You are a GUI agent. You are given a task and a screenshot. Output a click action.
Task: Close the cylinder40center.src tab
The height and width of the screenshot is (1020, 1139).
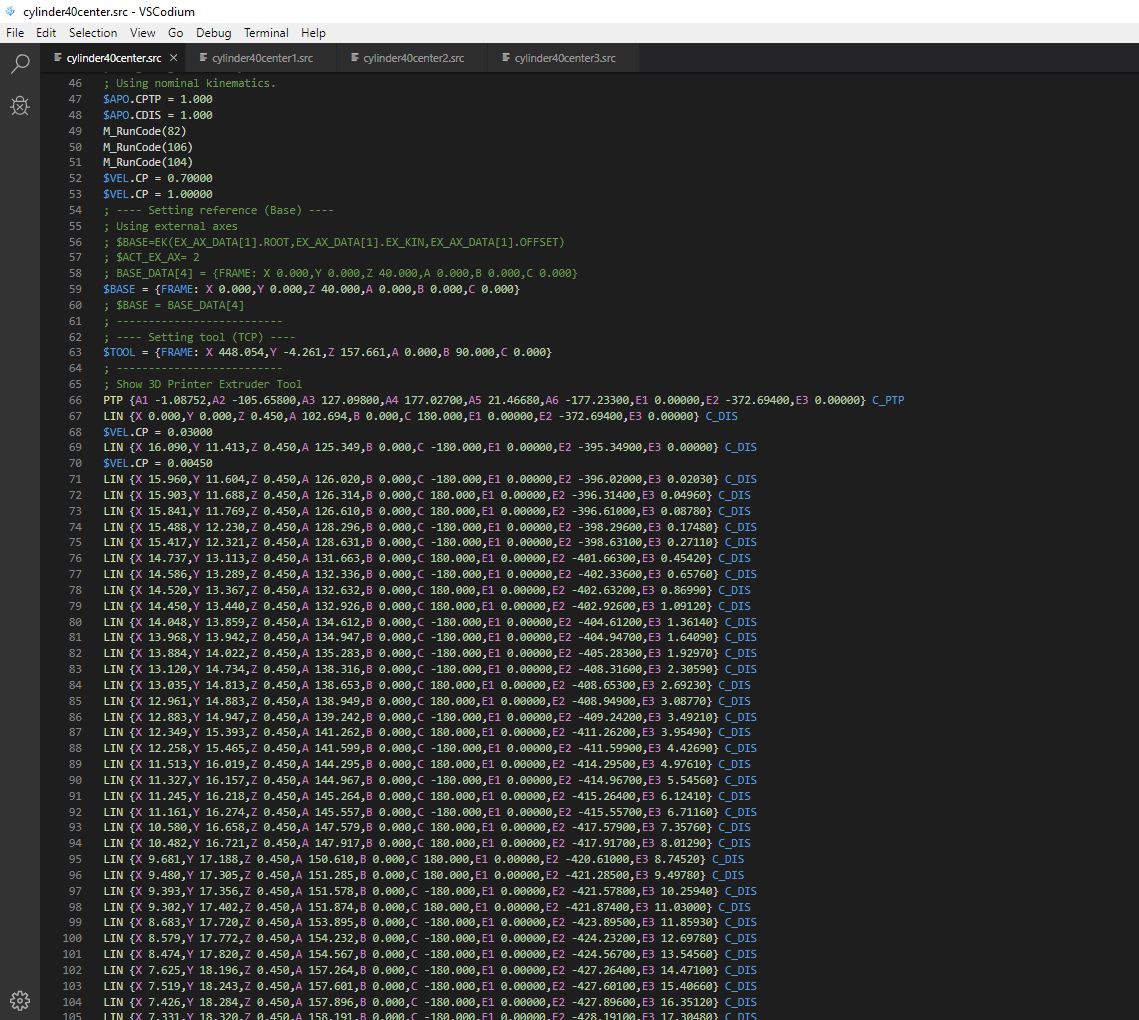[x=173, y=58]
